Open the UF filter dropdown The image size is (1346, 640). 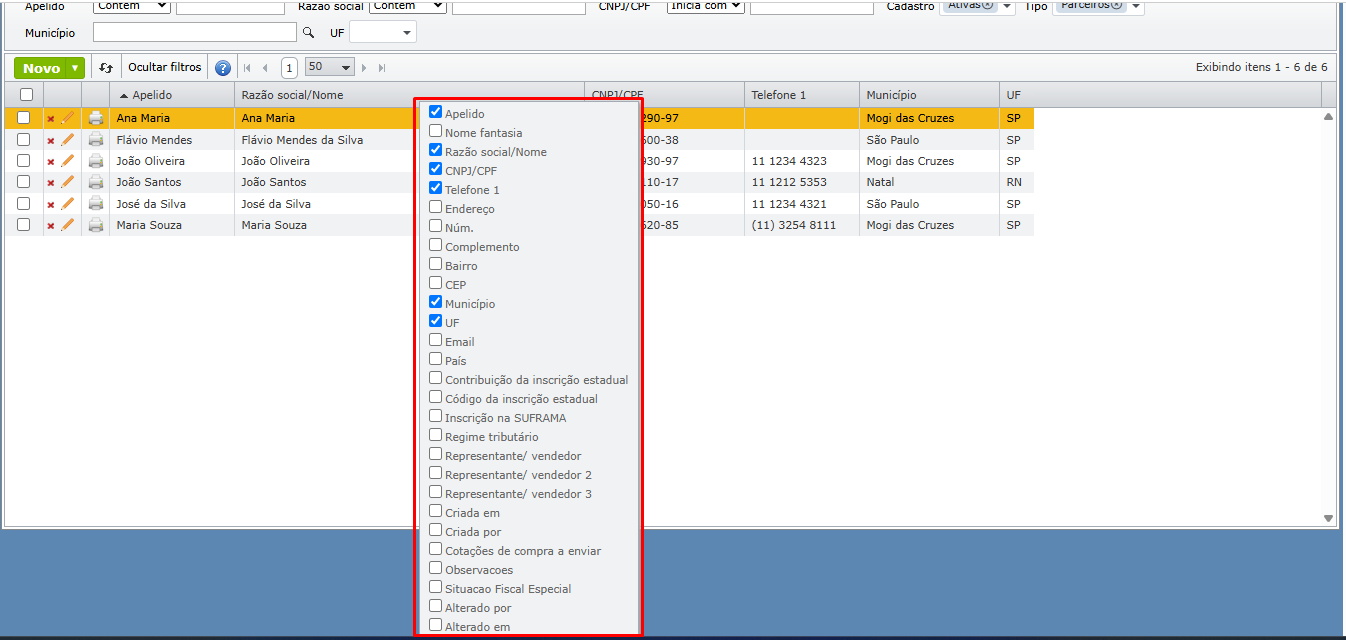click(383, 33)
